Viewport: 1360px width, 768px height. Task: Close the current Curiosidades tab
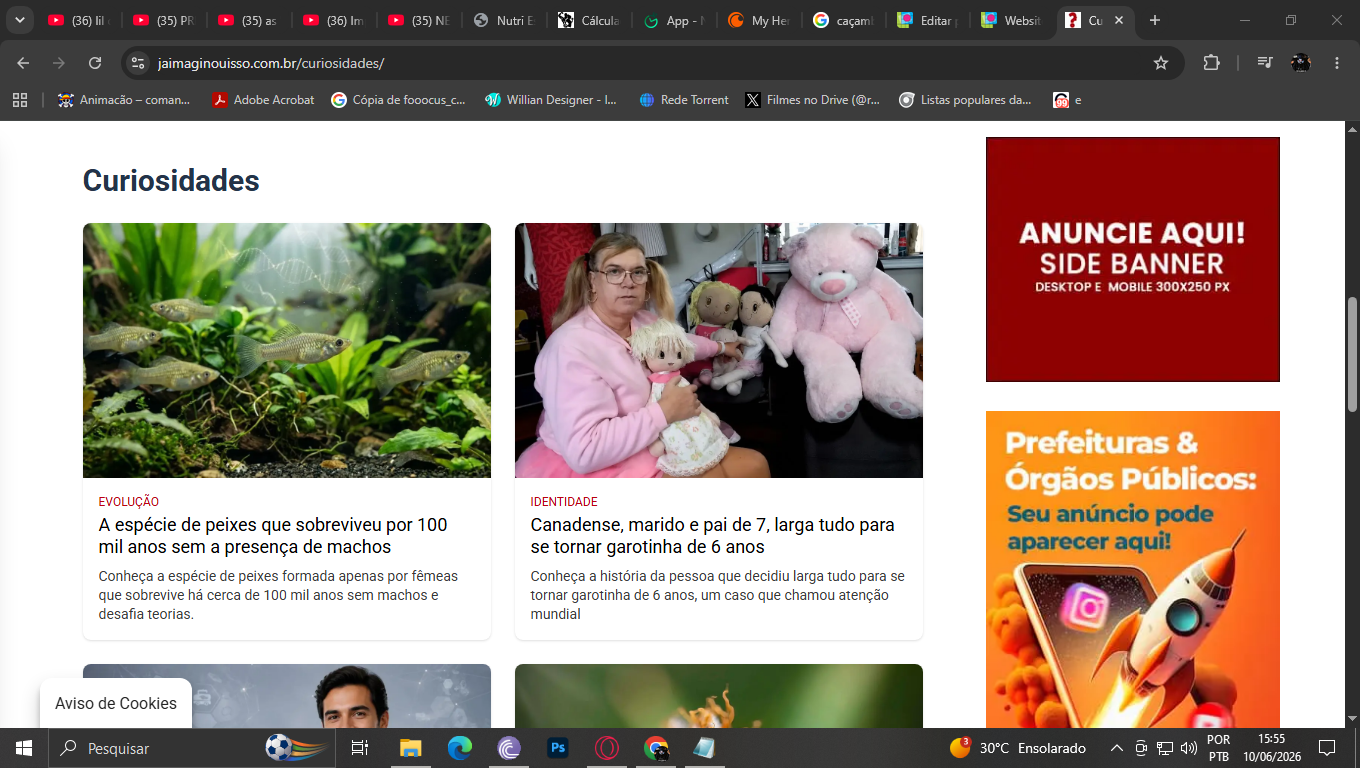(1119, 20)
